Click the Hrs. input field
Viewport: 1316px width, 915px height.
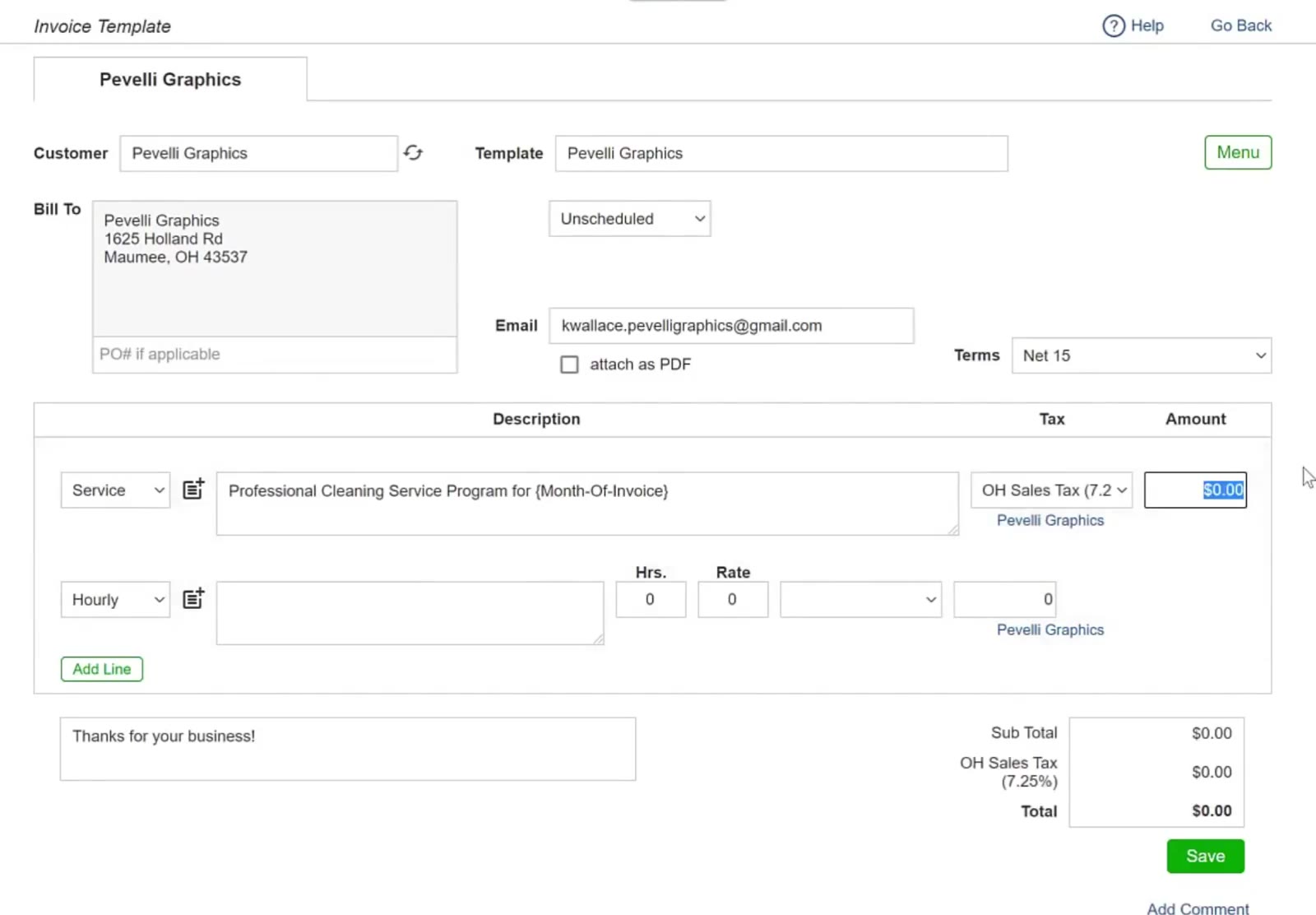pos(651,600)
